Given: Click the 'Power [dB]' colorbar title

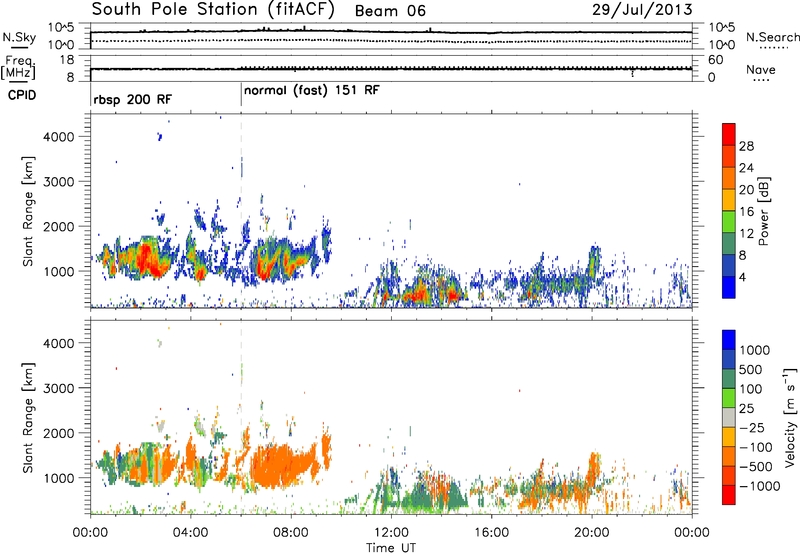Looking at the screenshot, I should [x=763, y=211].
